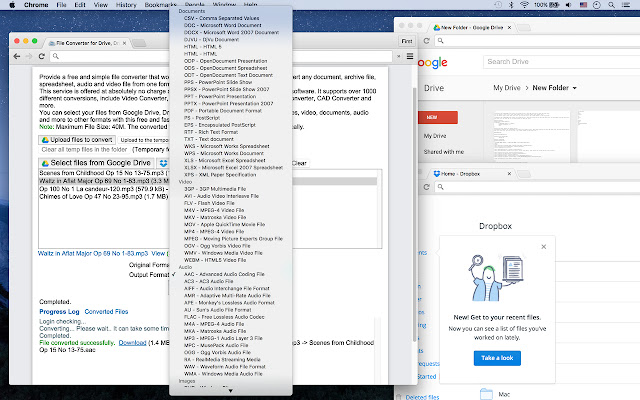Choose CSV - Comma Separated Values format
The width and height of the screenshot is (640, 400).
point(221,18)
